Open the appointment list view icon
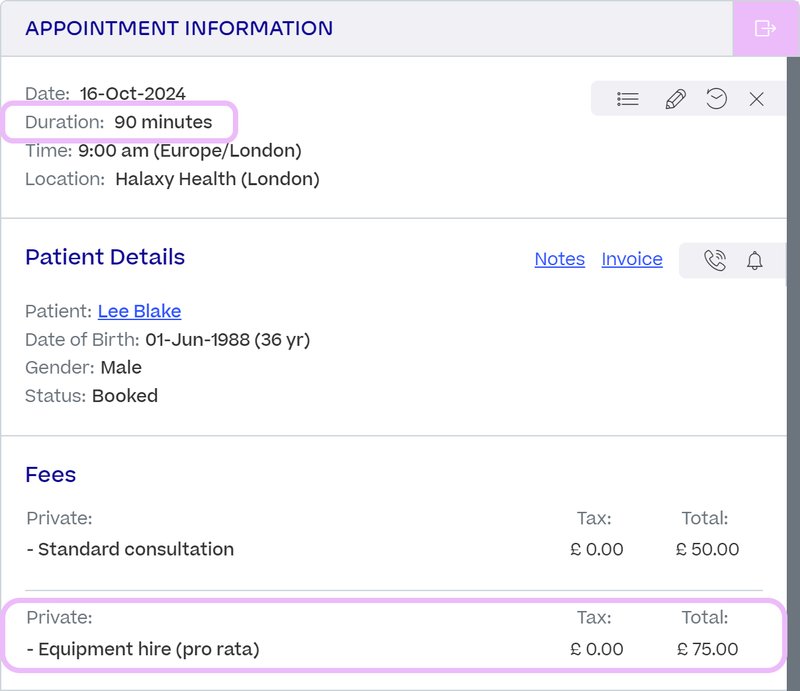The width and height of the screenshot is (800, 691). 628,98
